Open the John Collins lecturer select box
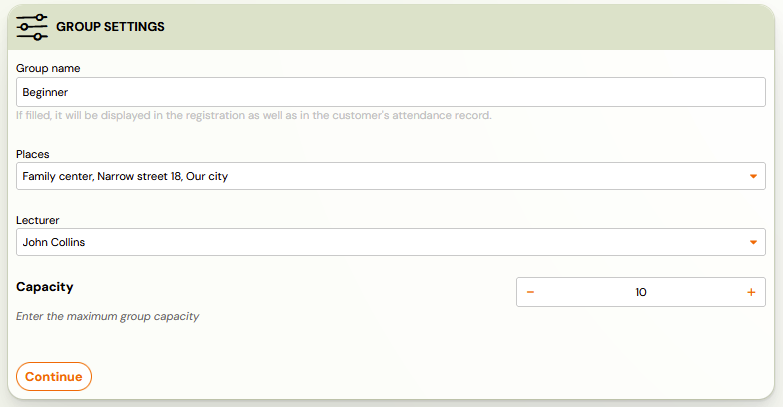 tap(391, 242)
